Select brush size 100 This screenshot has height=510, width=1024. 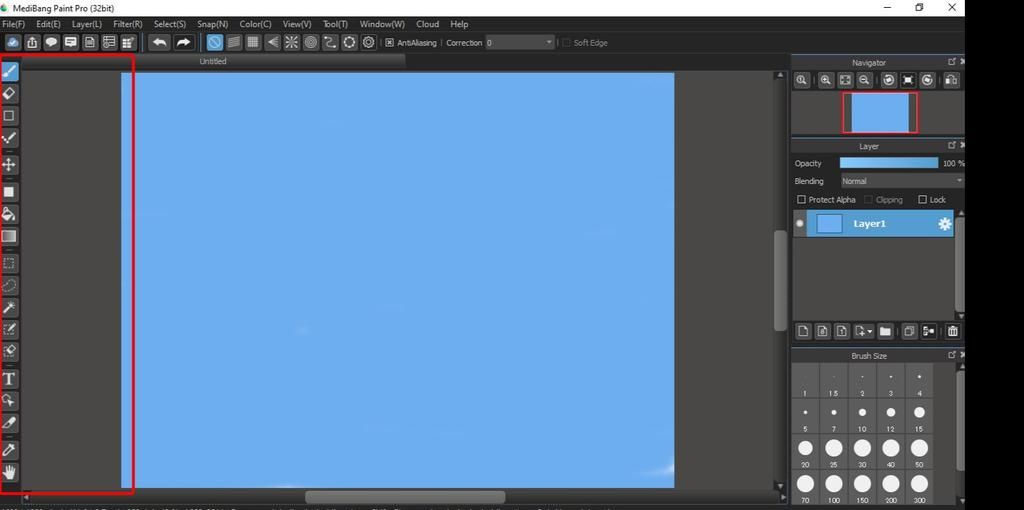coord(833,489)
